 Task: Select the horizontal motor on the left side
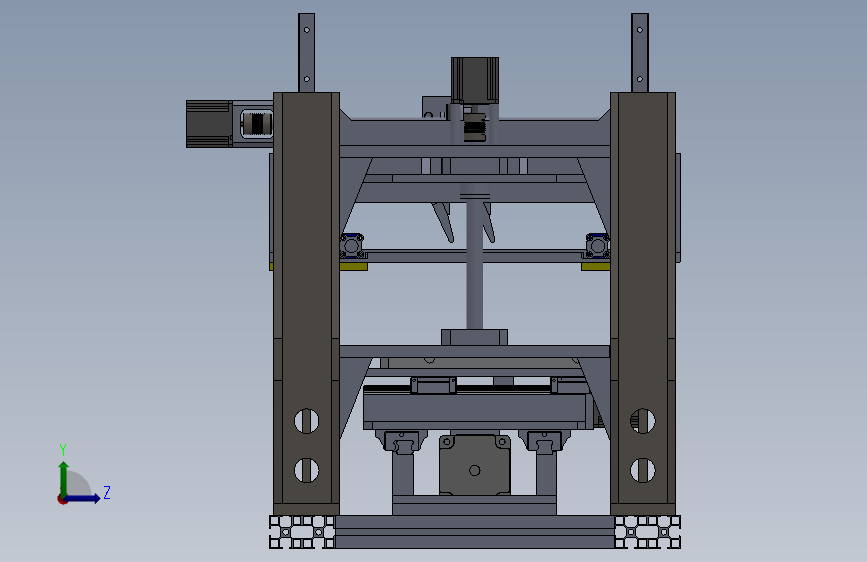[x=209, y=124]
